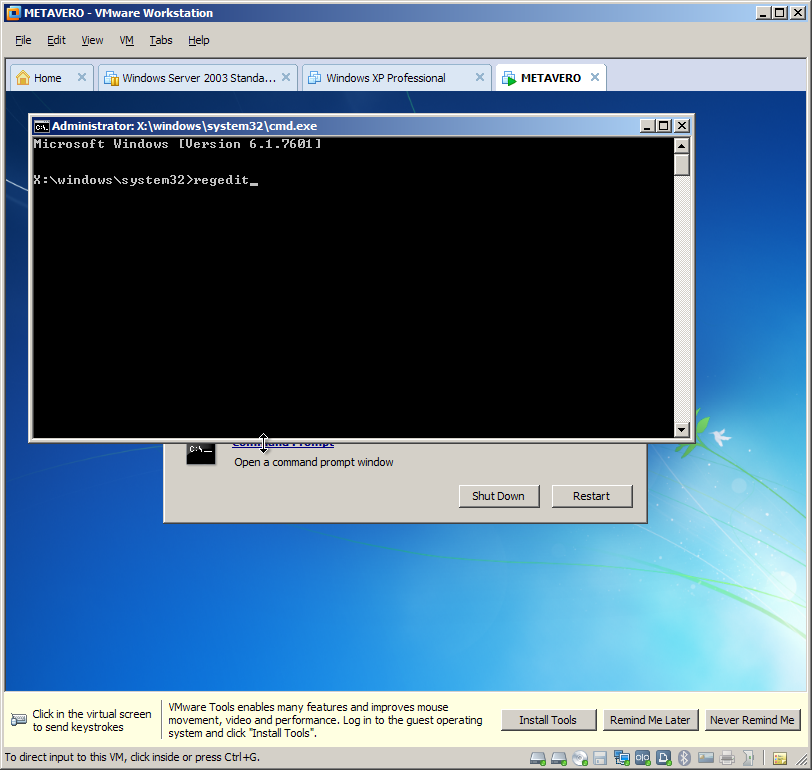The height and width of the screenshot is (770, 812).
Task: Click the message log note icon
Action: coord(780,759)
